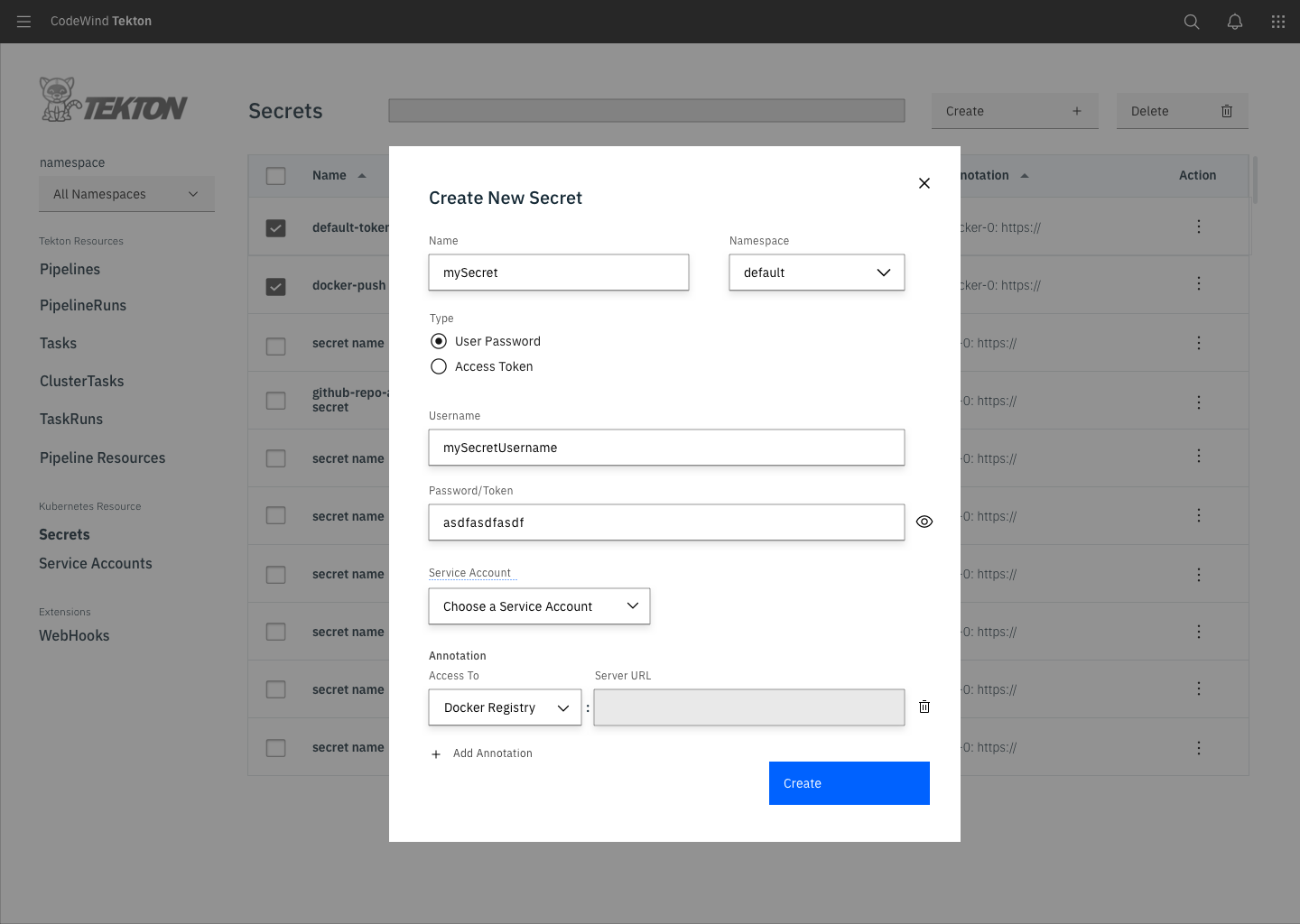The image size is (1300, 924).
Task: Open the search icon in the header
Action: (x=1191, y=21)
